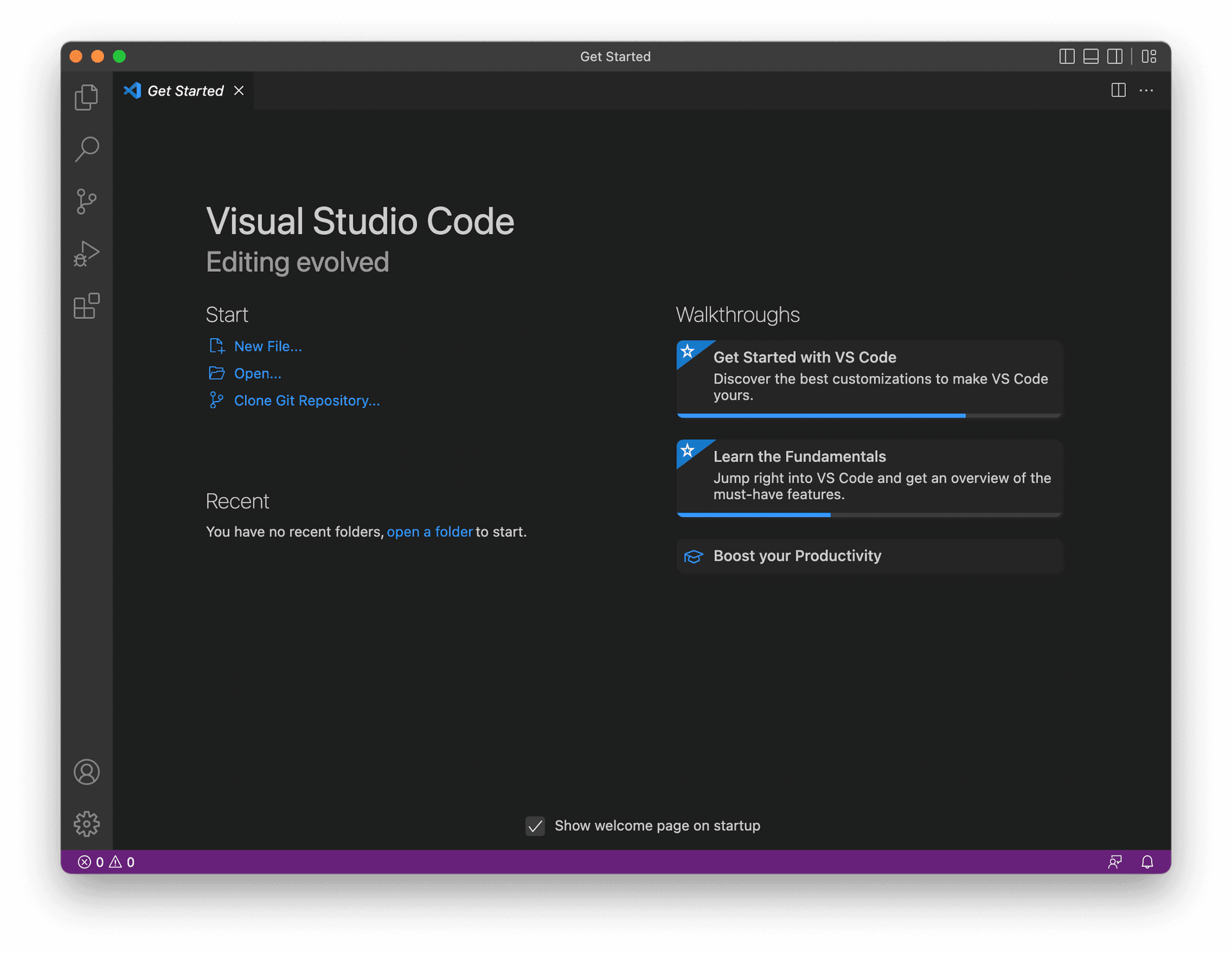Split the editor to the right
1232x954 pixels.
[x=1118, y=90]
